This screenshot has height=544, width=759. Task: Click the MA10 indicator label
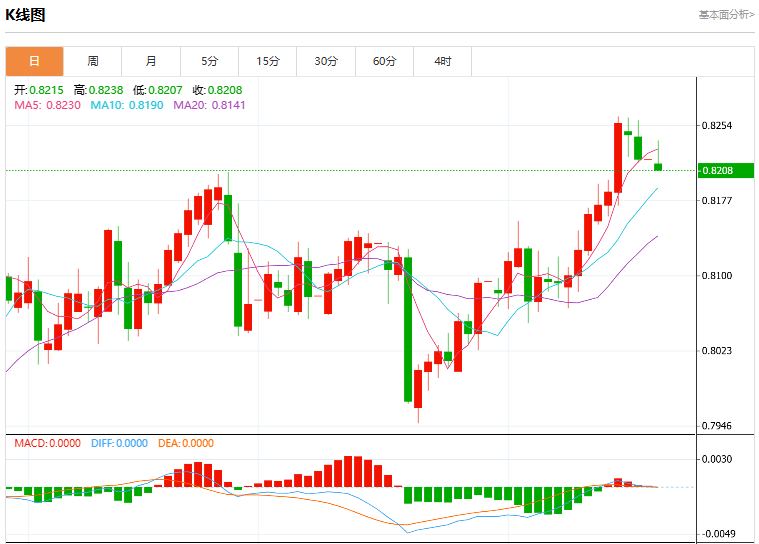(127, 105)
